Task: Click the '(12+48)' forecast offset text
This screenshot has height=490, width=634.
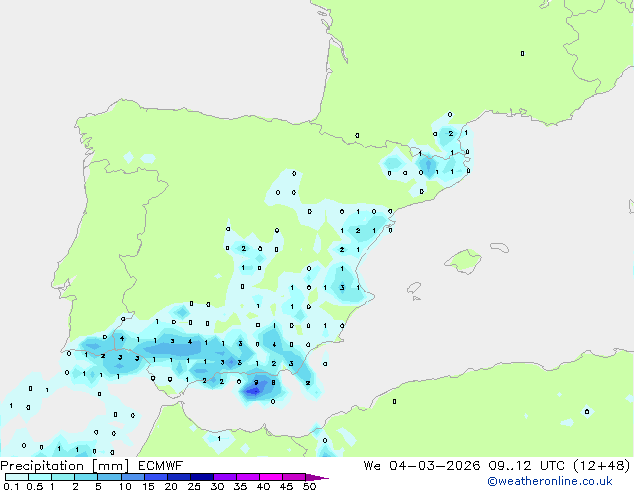Action: click(x=602, y=466)
